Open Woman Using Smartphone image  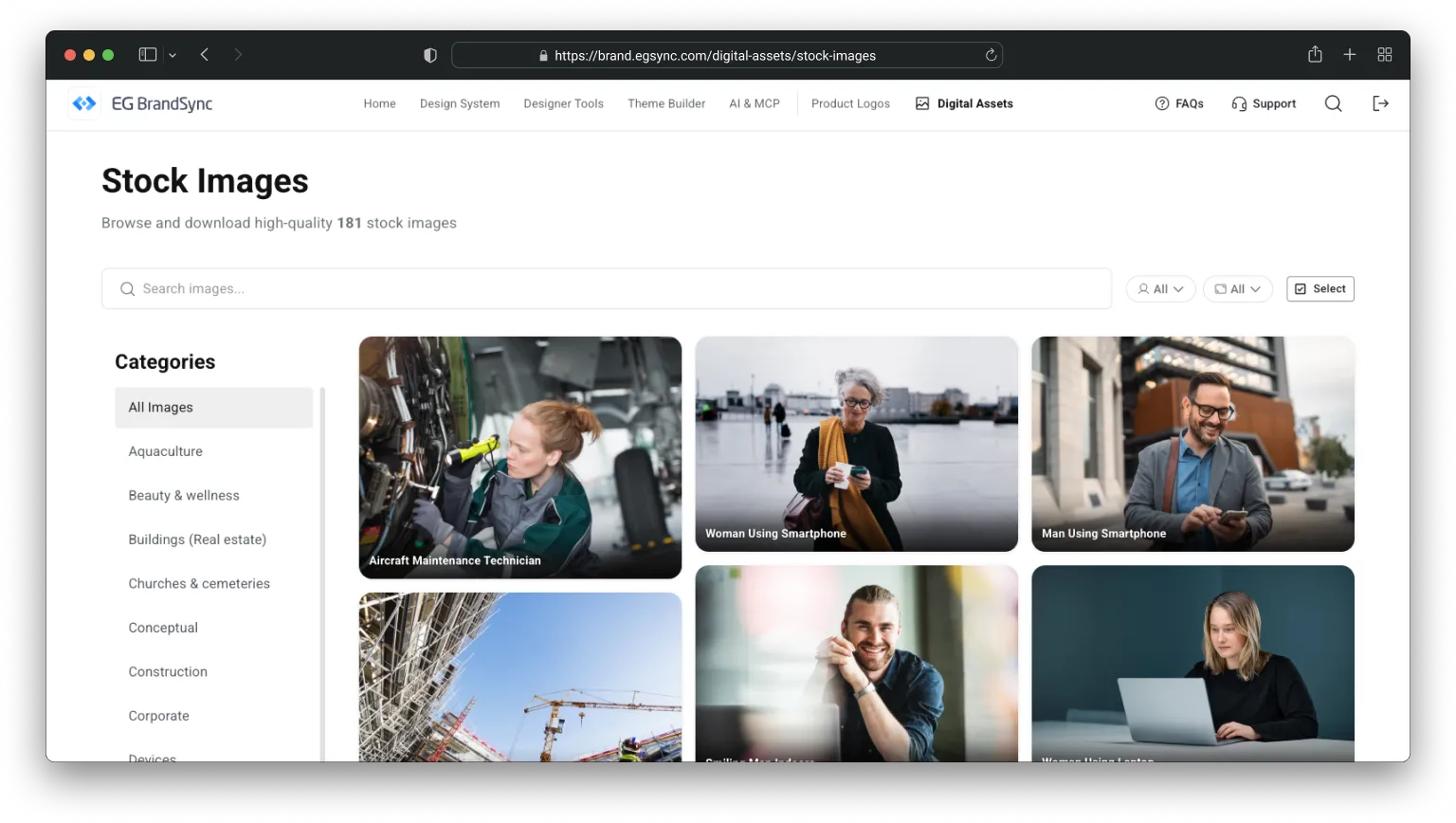[x=857, y=444]
